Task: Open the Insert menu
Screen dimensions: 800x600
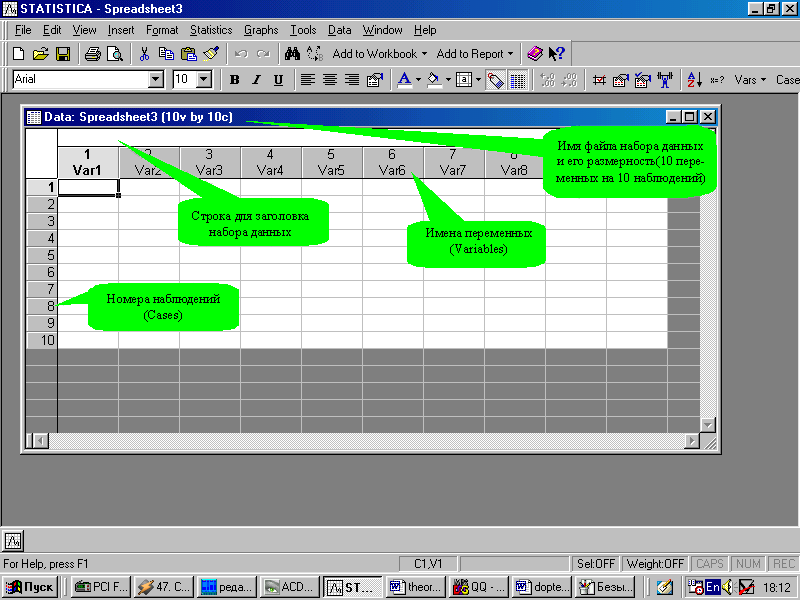Action: (x=121, y=30)
